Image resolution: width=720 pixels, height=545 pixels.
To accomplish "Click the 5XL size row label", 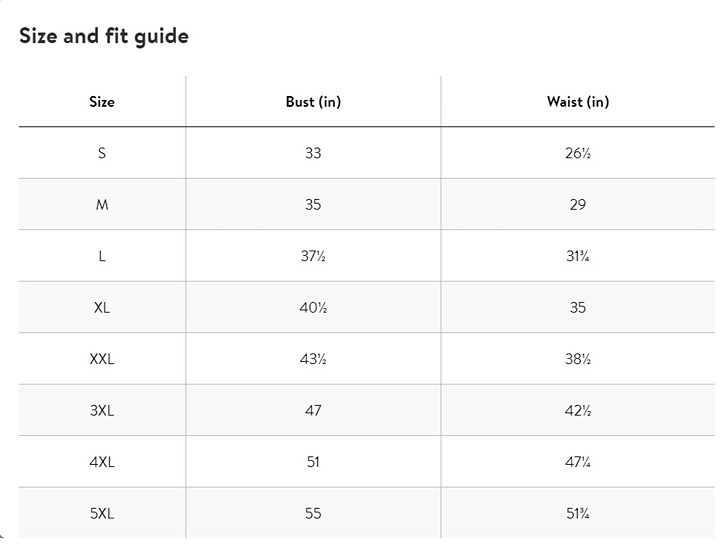I will tap(102, 513).
